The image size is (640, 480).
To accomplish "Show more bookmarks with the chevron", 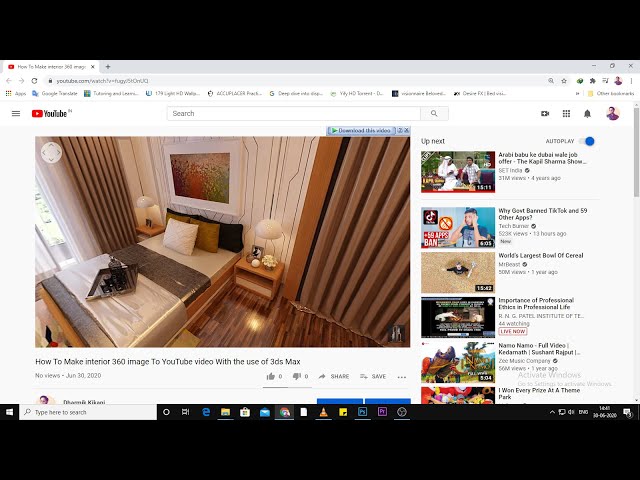I will point(577,93).
